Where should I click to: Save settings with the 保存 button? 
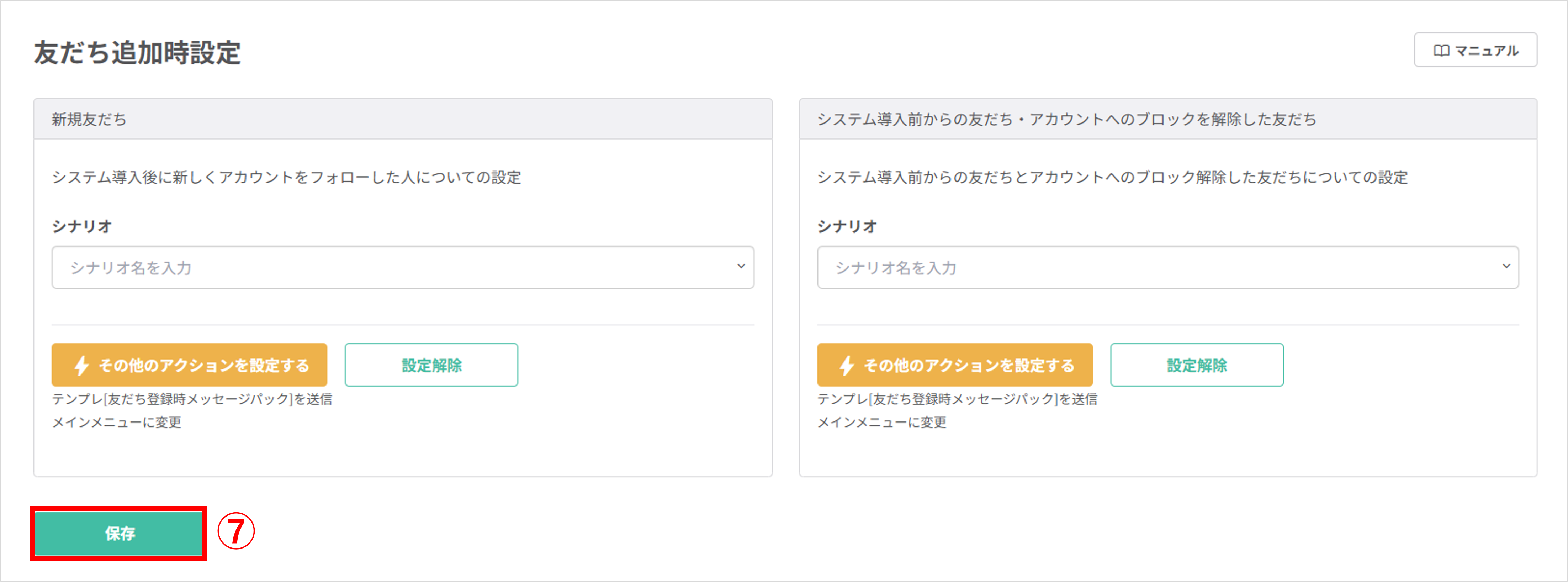[x=119, y=533]
